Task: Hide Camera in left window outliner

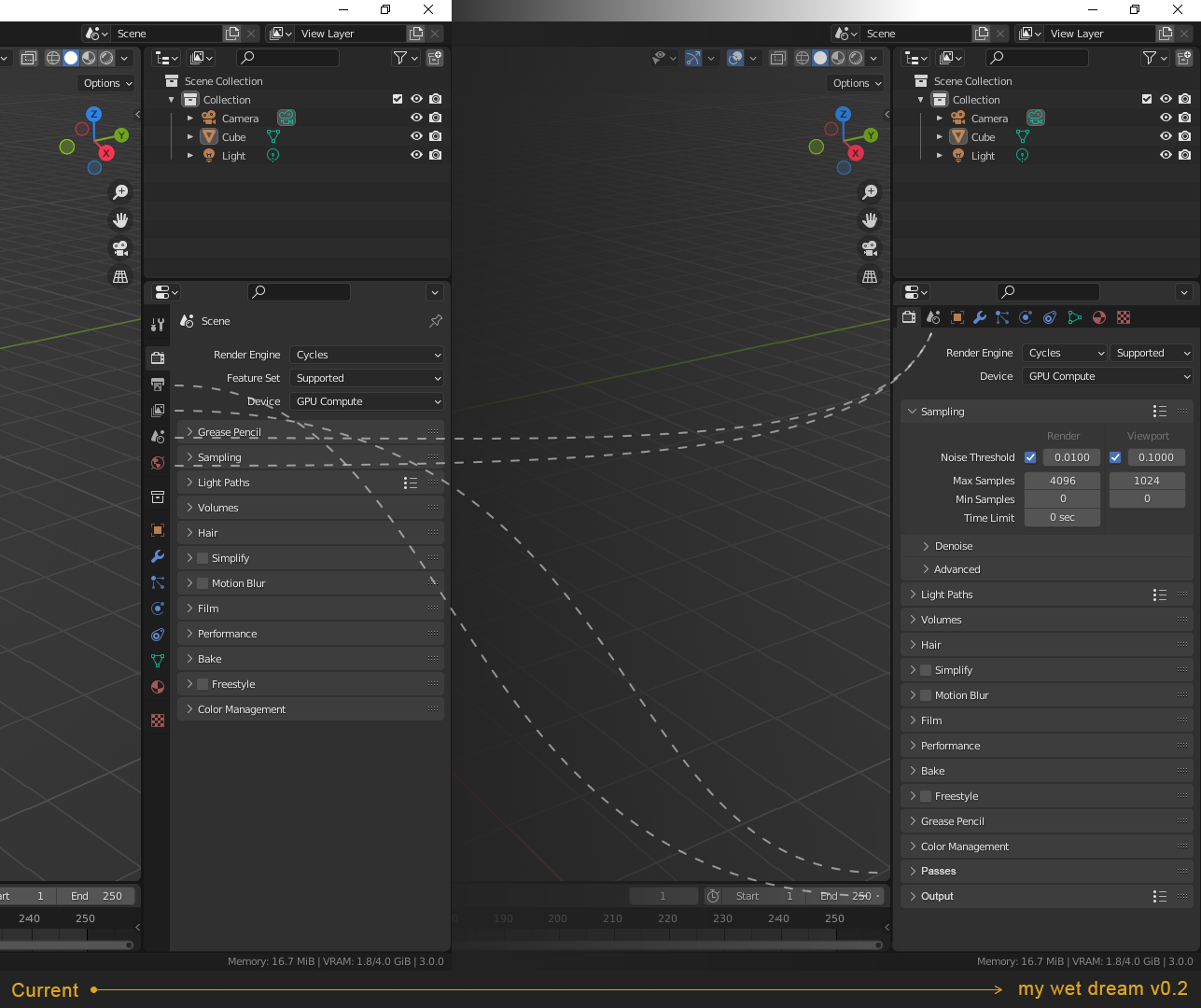Action: pos(416,118)
